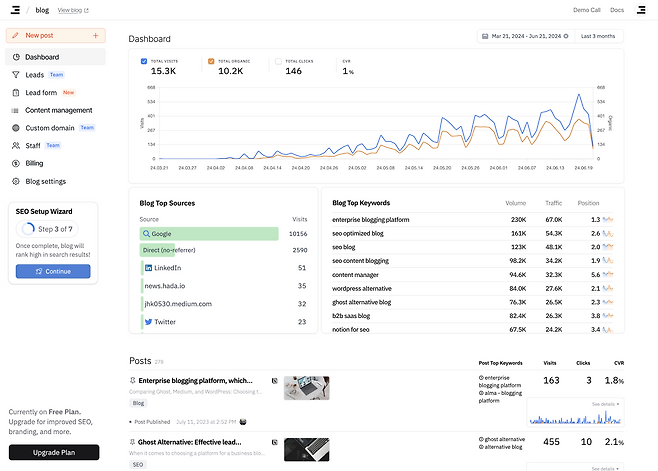This screenshot has height=471, width=658.
Task: Click the Lead form clipboard icon
Action: click(16, 93)
